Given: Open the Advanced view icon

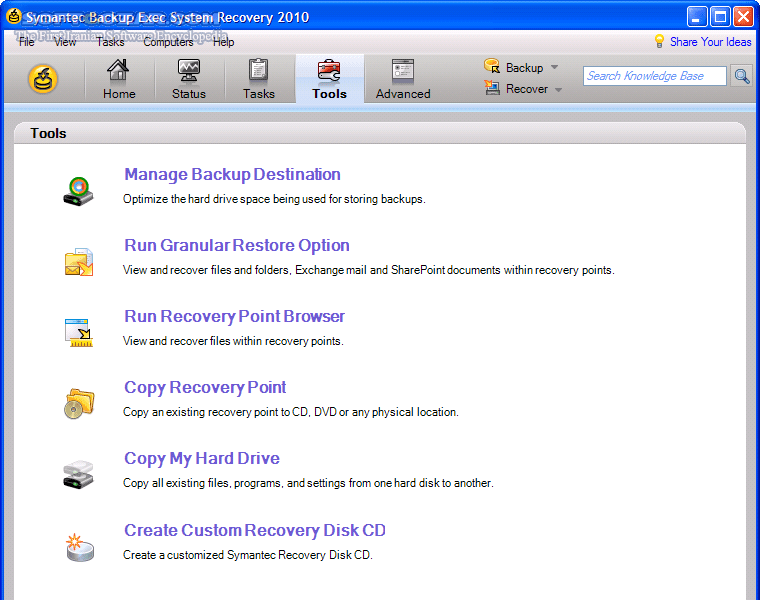Looking at the screenshot, I should pyautogui.click(x=403, y=71).
